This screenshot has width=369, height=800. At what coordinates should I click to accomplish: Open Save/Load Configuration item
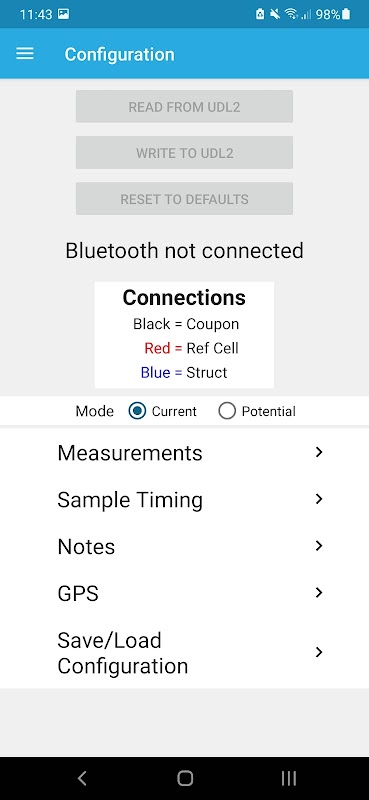pos(184,653)
